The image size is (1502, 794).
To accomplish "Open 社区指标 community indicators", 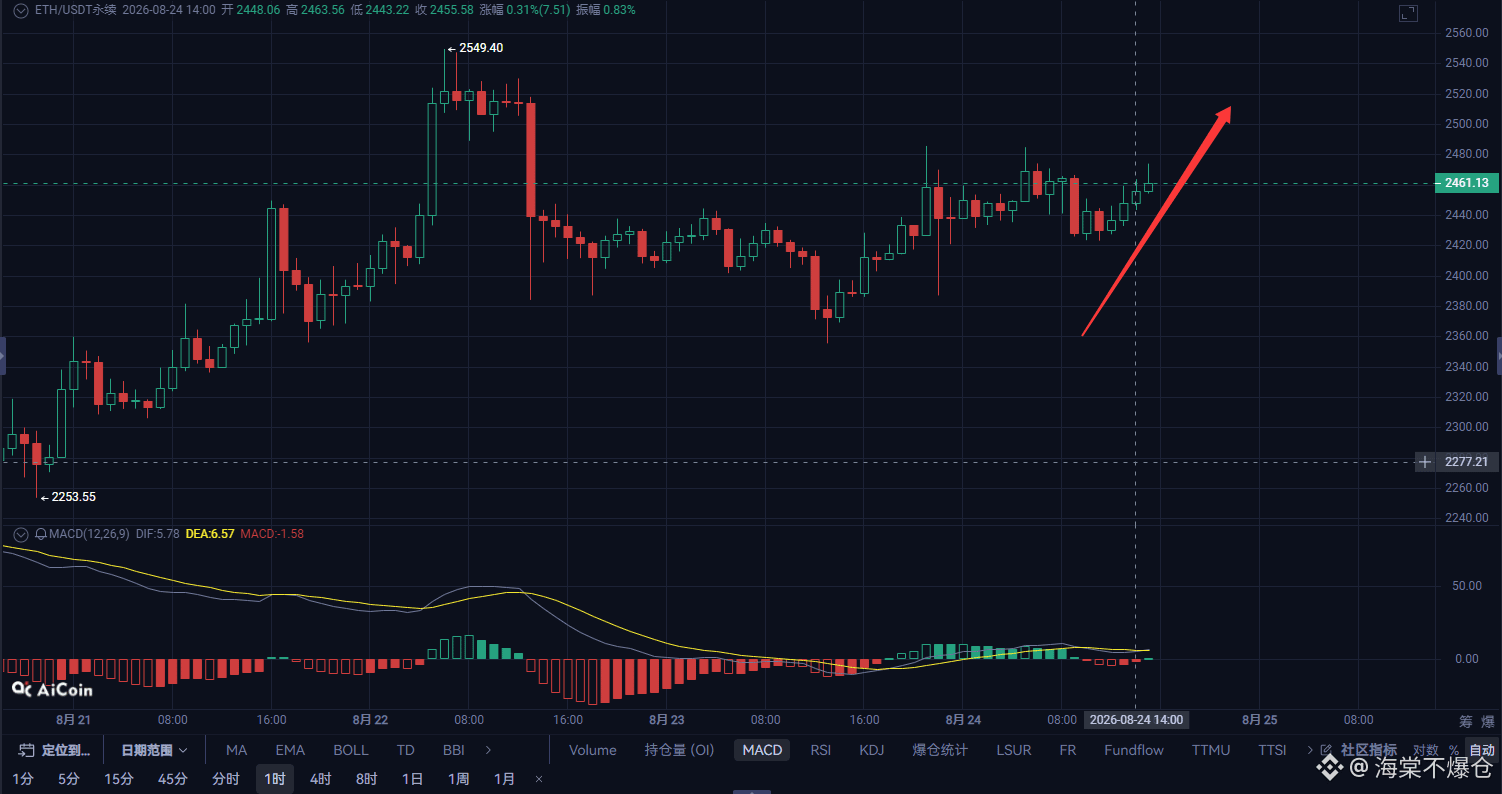I will point(1369,750).
